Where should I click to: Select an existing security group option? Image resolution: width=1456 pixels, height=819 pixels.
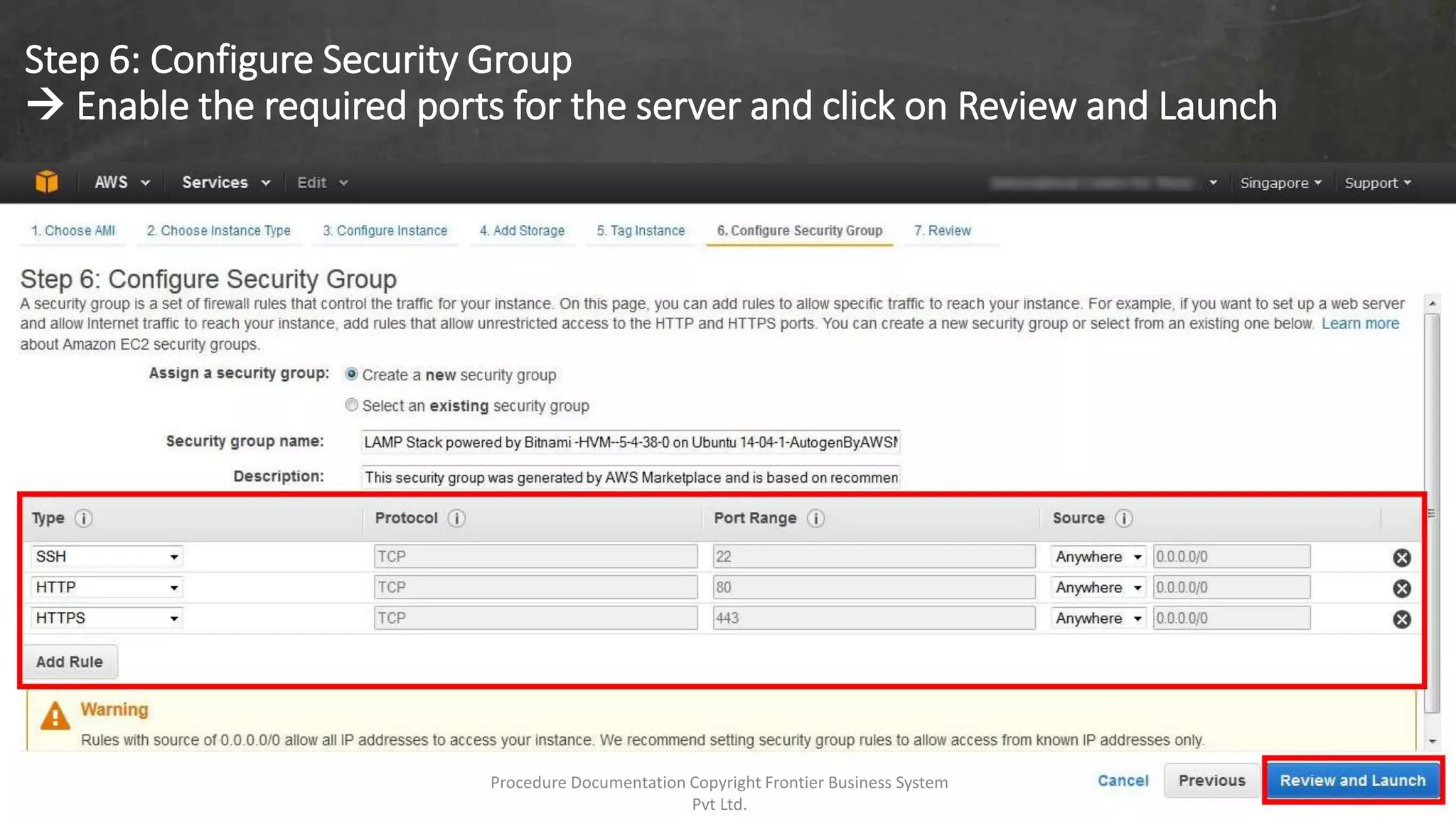click(x=351, y=405)
